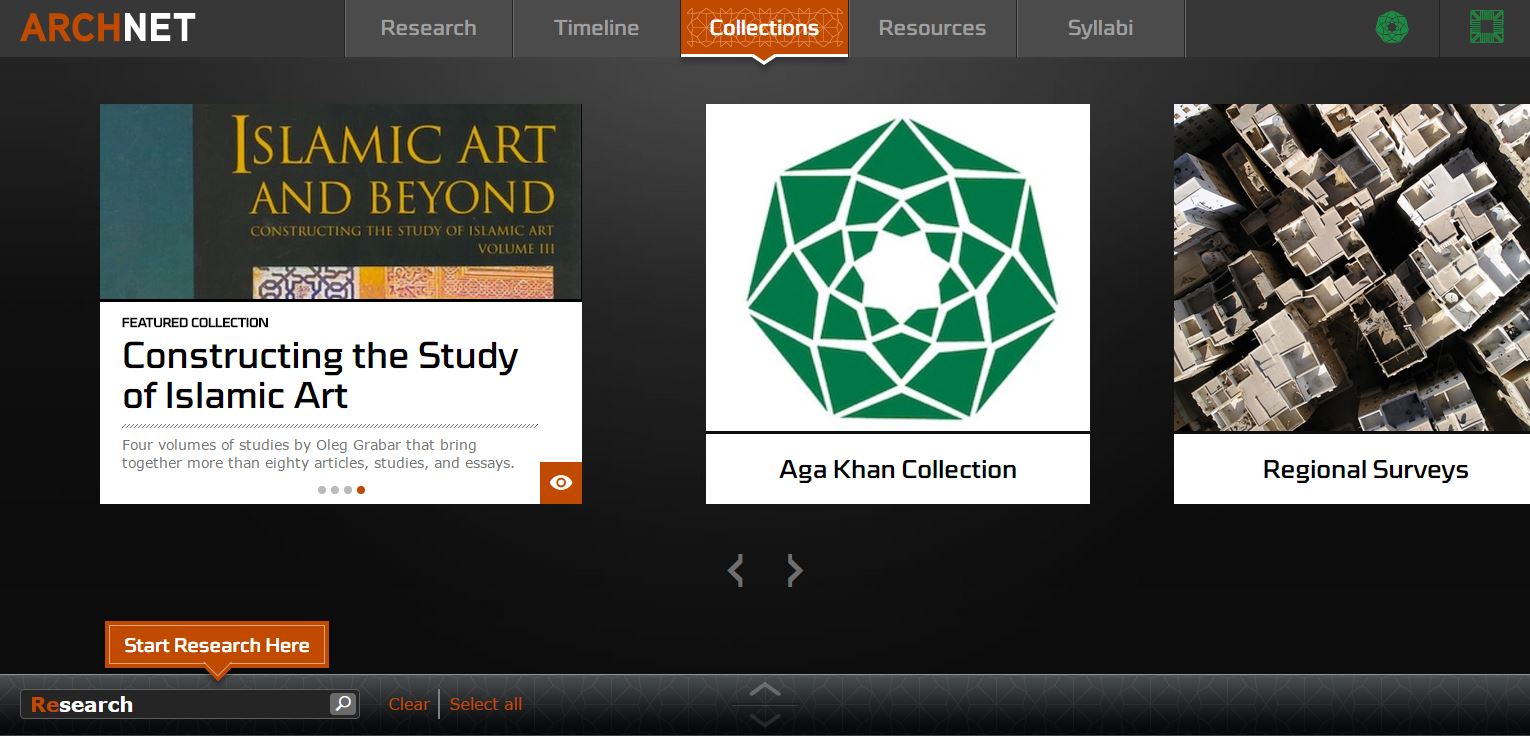The width and height of the screenshot is (1530, 745).
Task: Open the Timeline tab
Action: (x=596, y=28)
